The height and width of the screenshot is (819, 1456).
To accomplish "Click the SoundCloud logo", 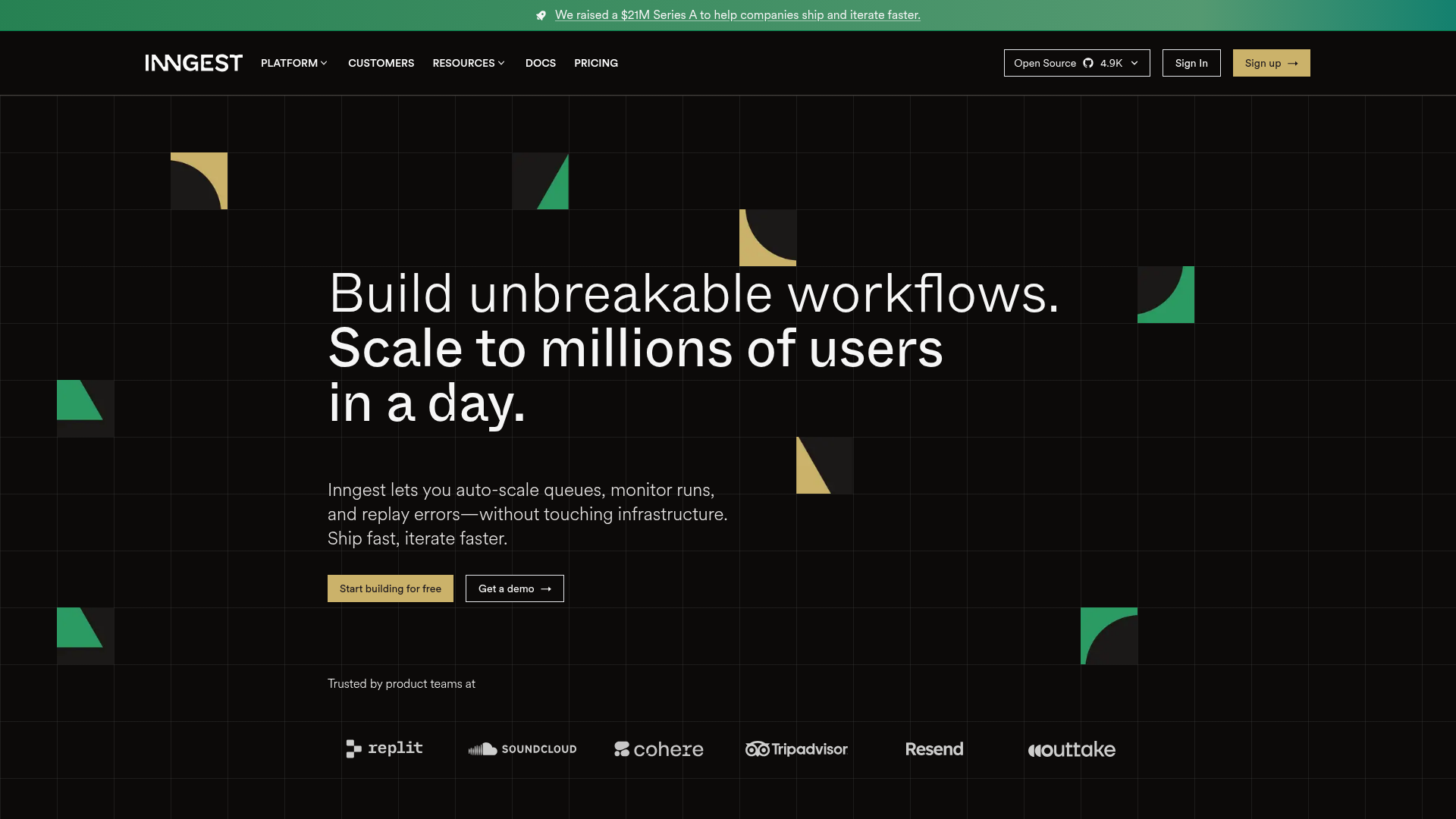I will (x=522, y=749).
